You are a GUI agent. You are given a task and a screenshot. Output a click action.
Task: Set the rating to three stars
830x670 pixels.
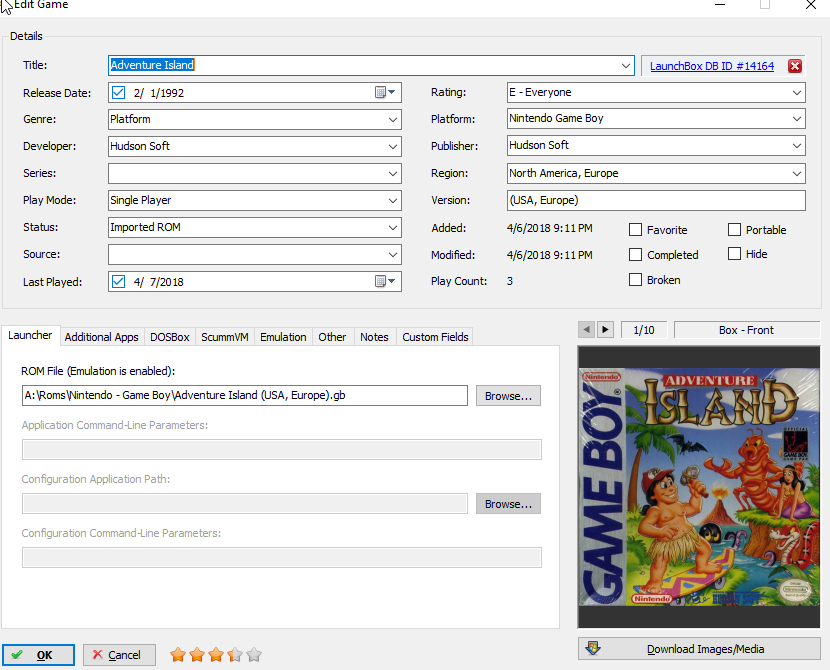[x=216, y=655]
